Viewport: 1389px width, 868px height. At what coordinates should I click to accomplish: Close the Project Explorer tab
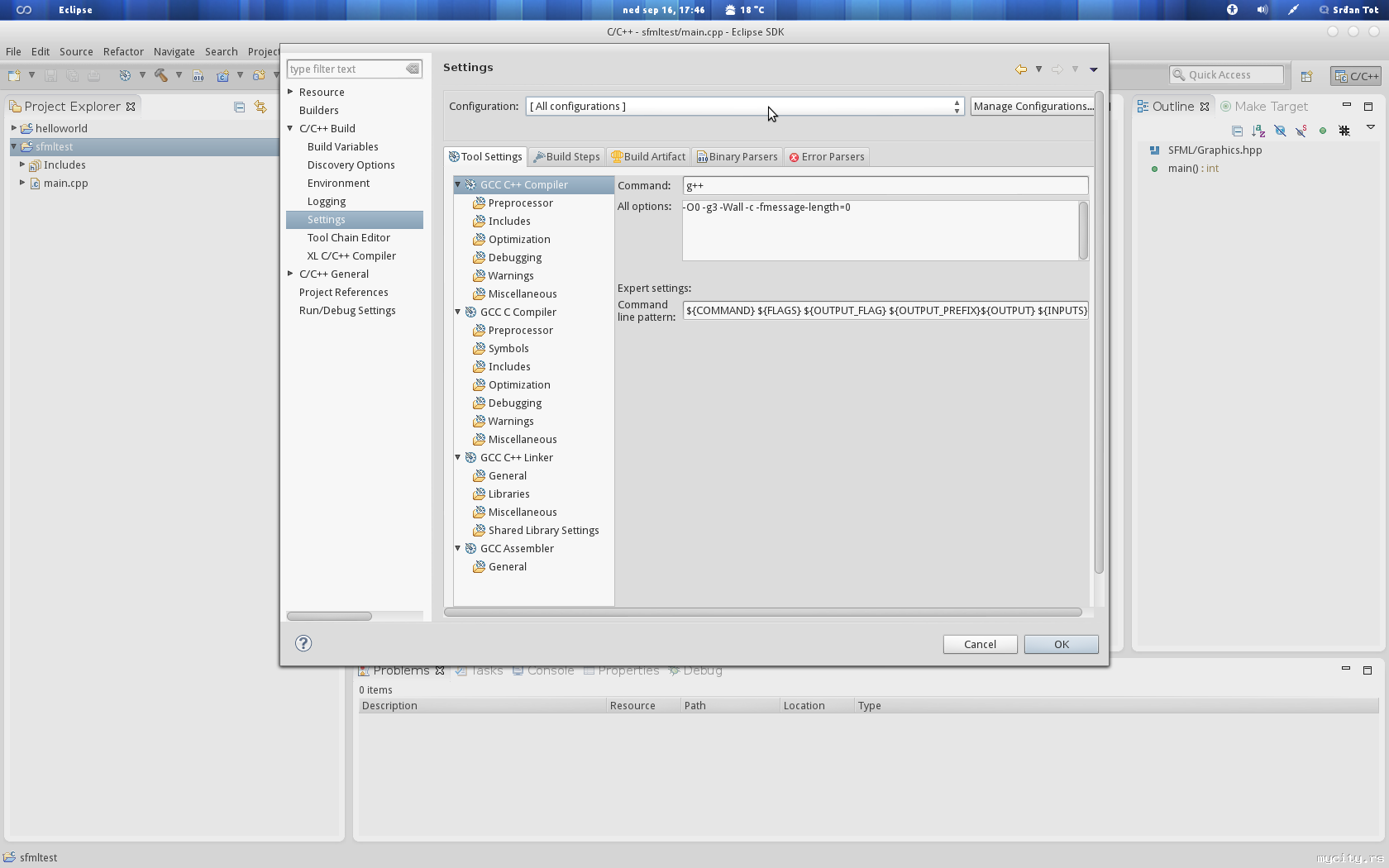pyautogui.click(x=131, y=107)
